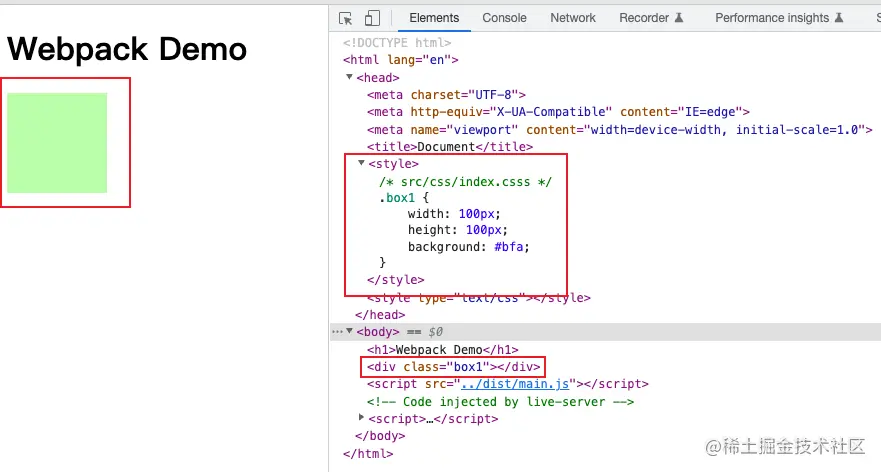Open the Network tab

tap(573, 18)
